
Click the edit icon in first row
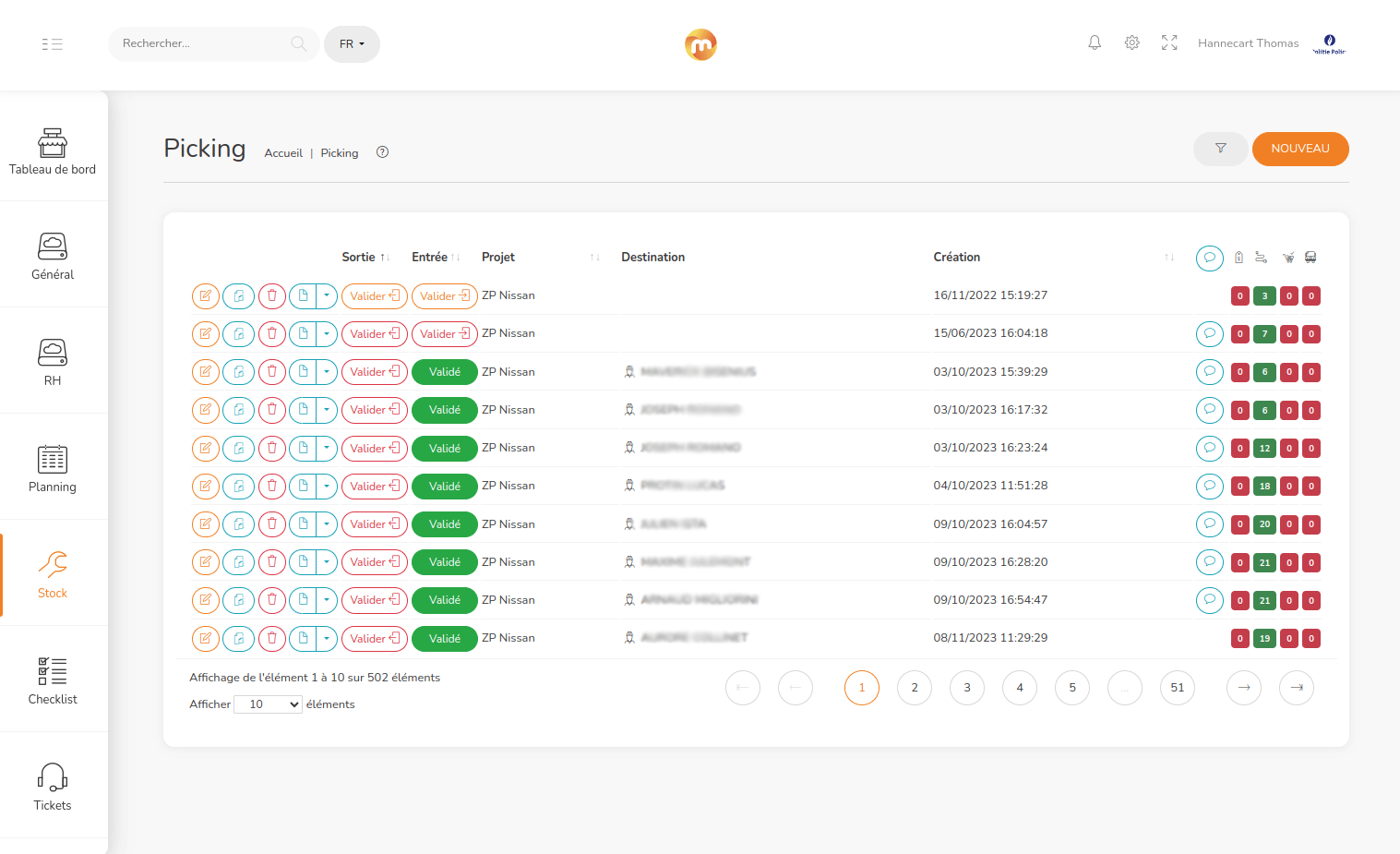tap(206, 296)
